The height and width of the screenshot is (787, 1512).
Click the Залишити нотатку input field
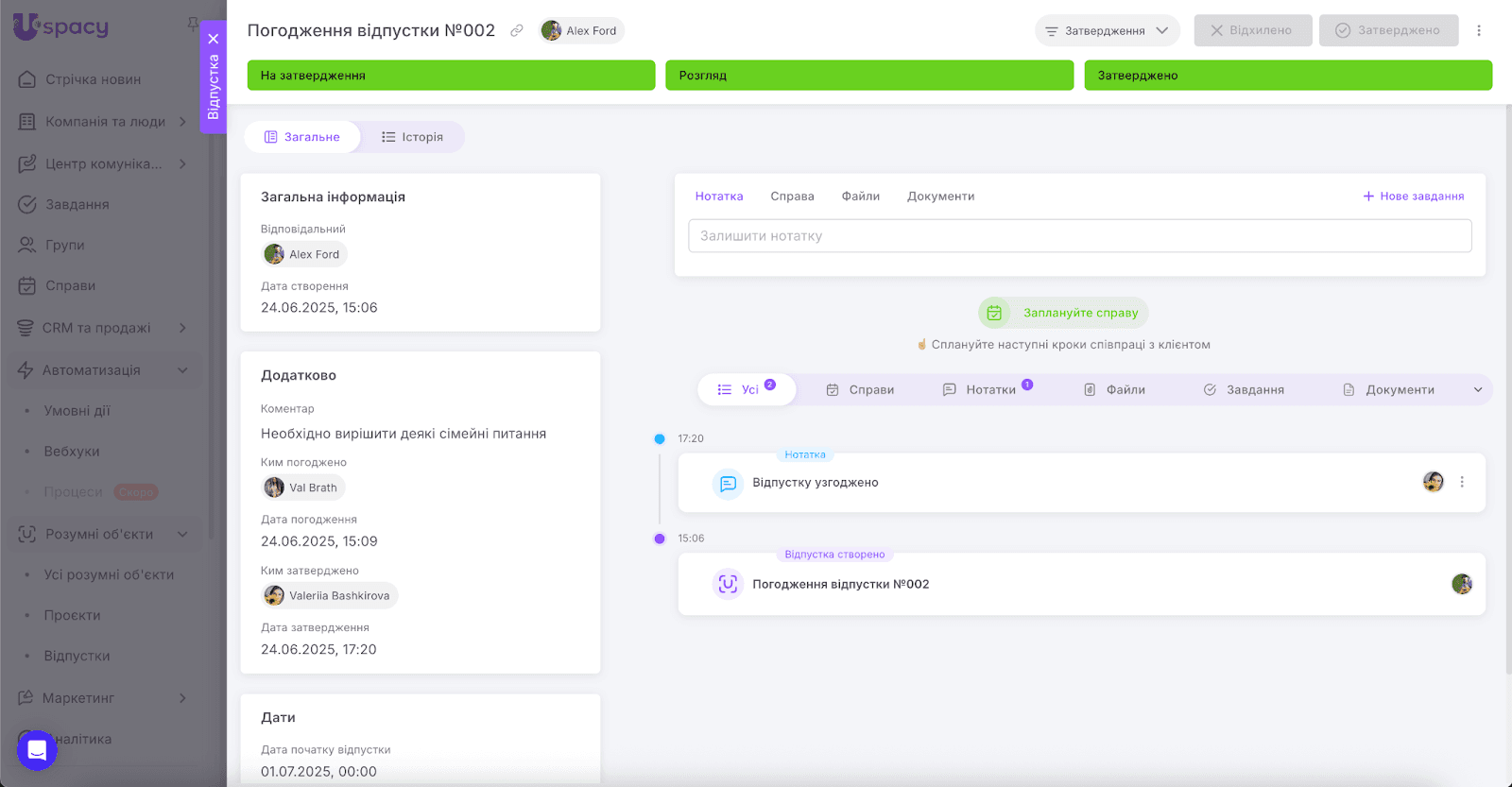1079,236
